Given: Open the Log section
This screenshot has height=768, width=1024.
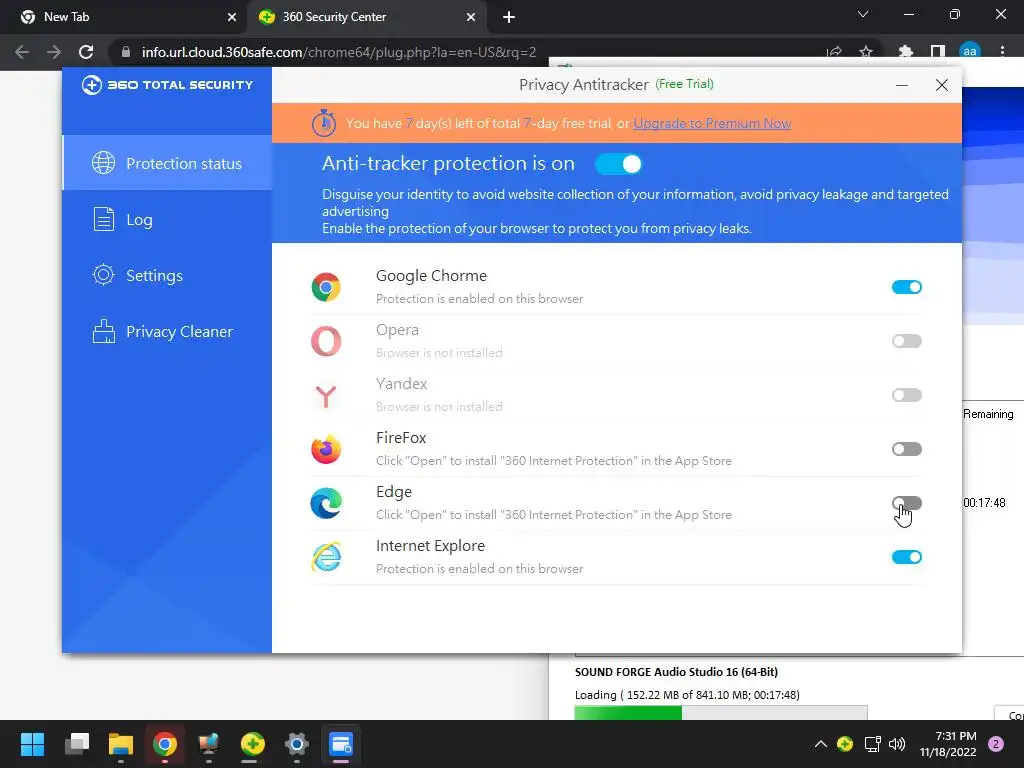Looking at the screenshot, I should [167, 219].
